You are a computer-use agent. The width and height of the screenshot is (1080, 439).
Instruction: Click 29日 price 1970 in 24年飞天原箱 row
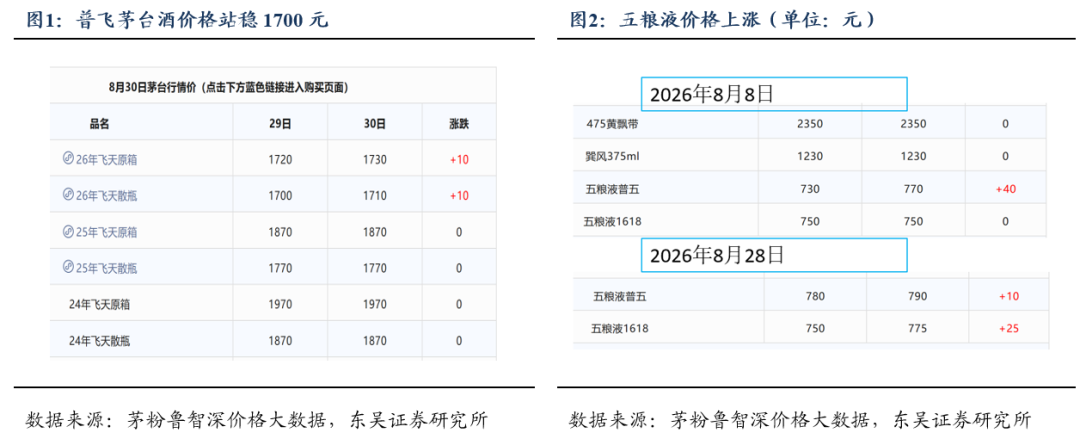click(280, 304)
